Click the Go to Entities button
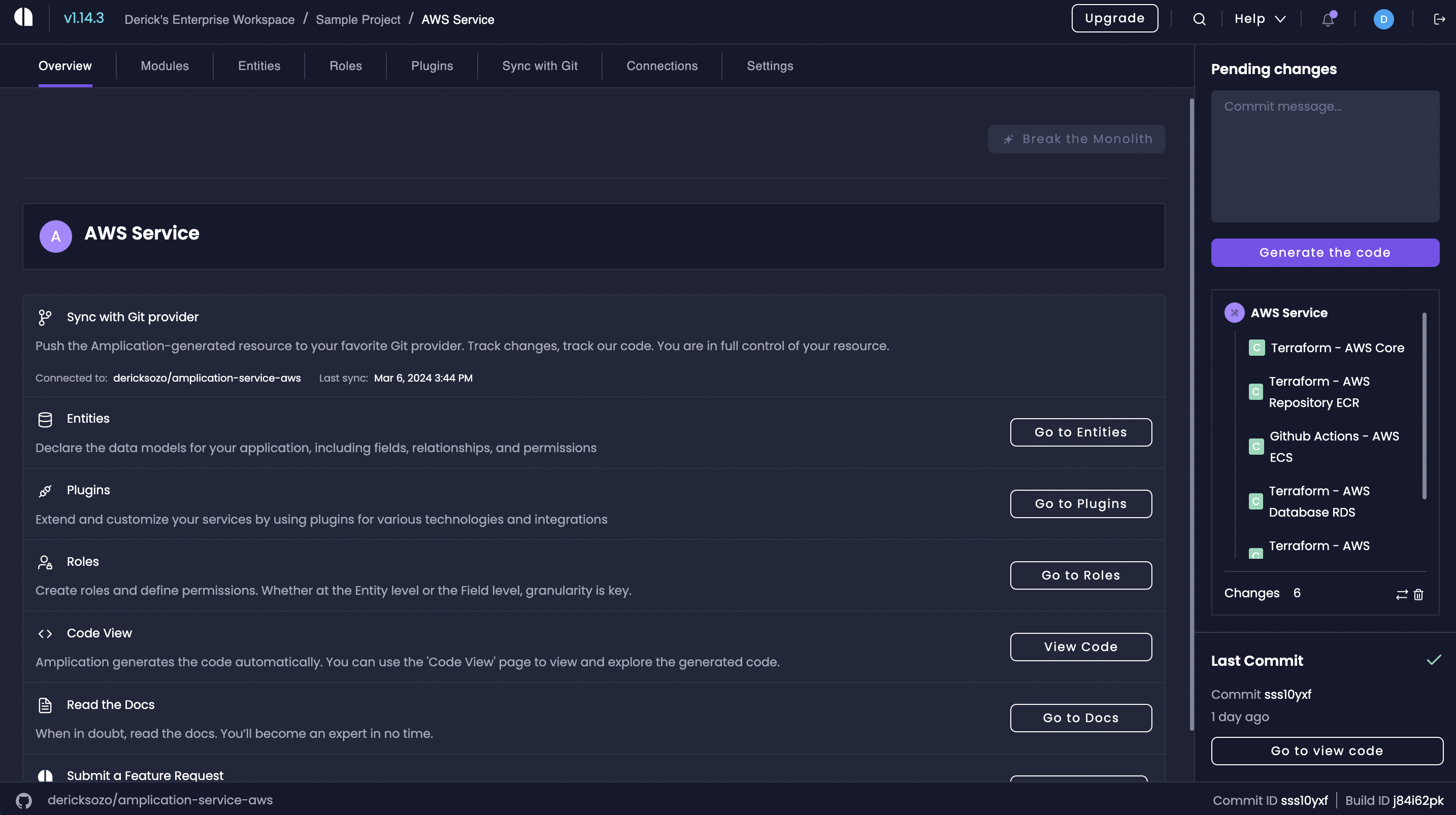1456x815 pixels. tap(1080, 432)
